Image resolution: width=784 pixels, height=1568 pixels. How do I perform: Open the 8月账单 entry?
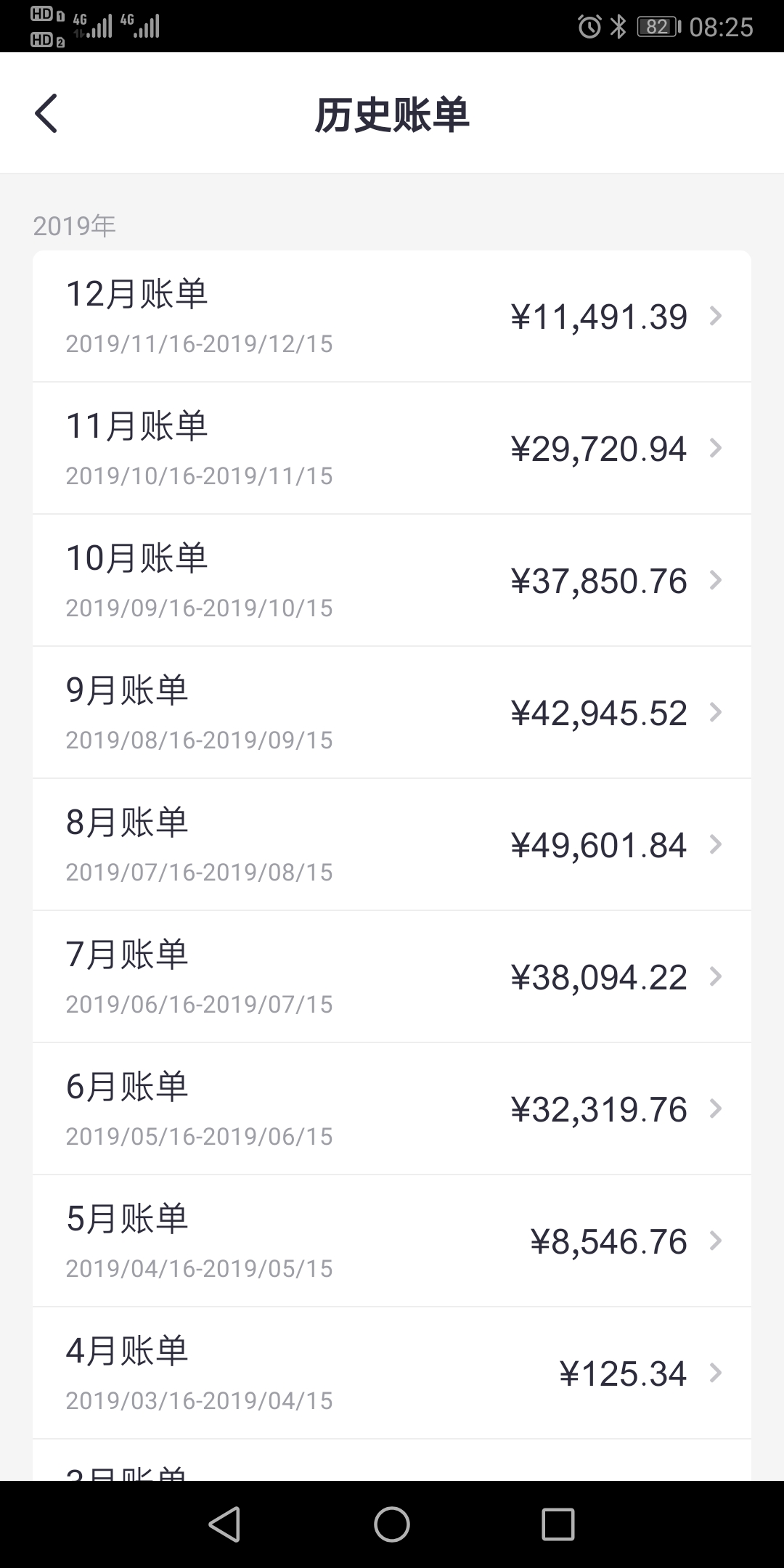point(392,844)
